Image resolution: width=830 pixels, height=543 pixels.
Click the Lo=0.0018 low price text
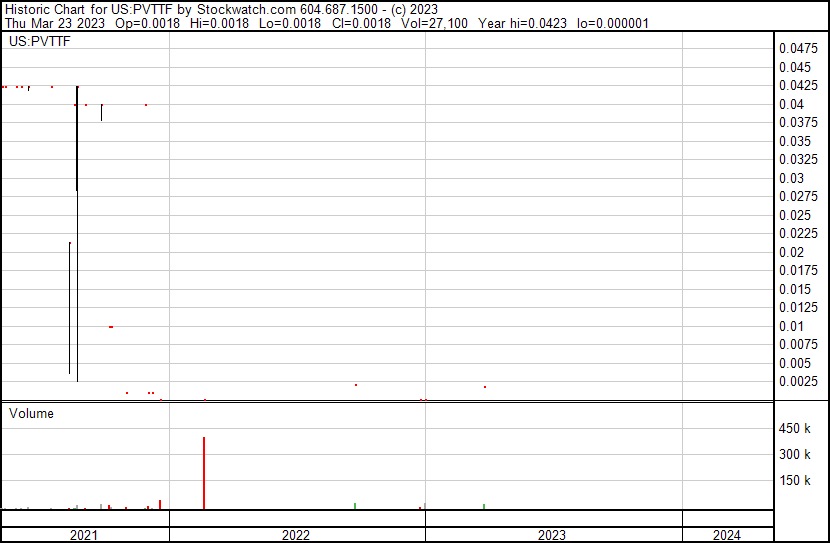(x=290, y=23)
